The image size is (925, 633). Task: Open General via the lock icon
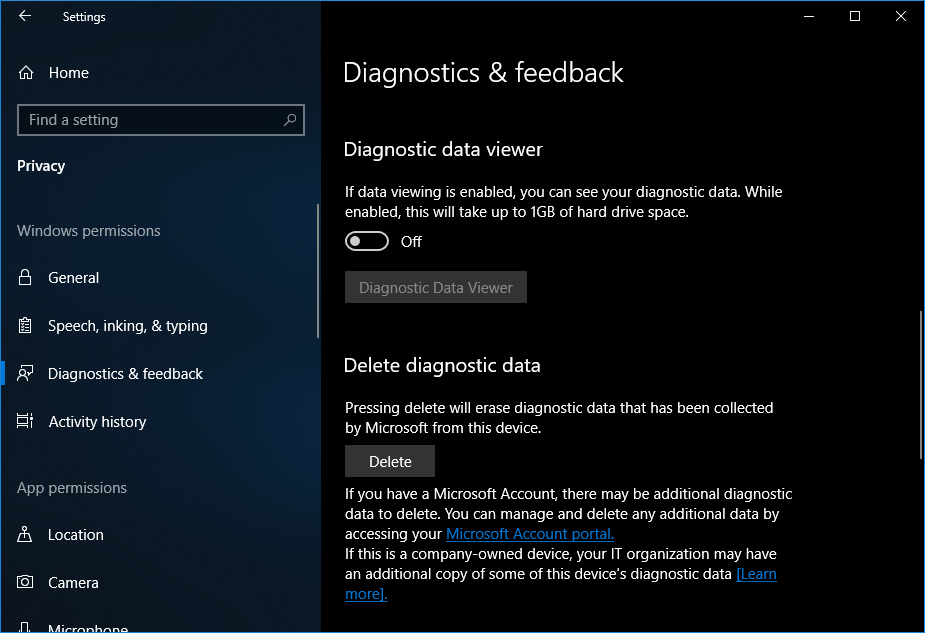point(26,278)
